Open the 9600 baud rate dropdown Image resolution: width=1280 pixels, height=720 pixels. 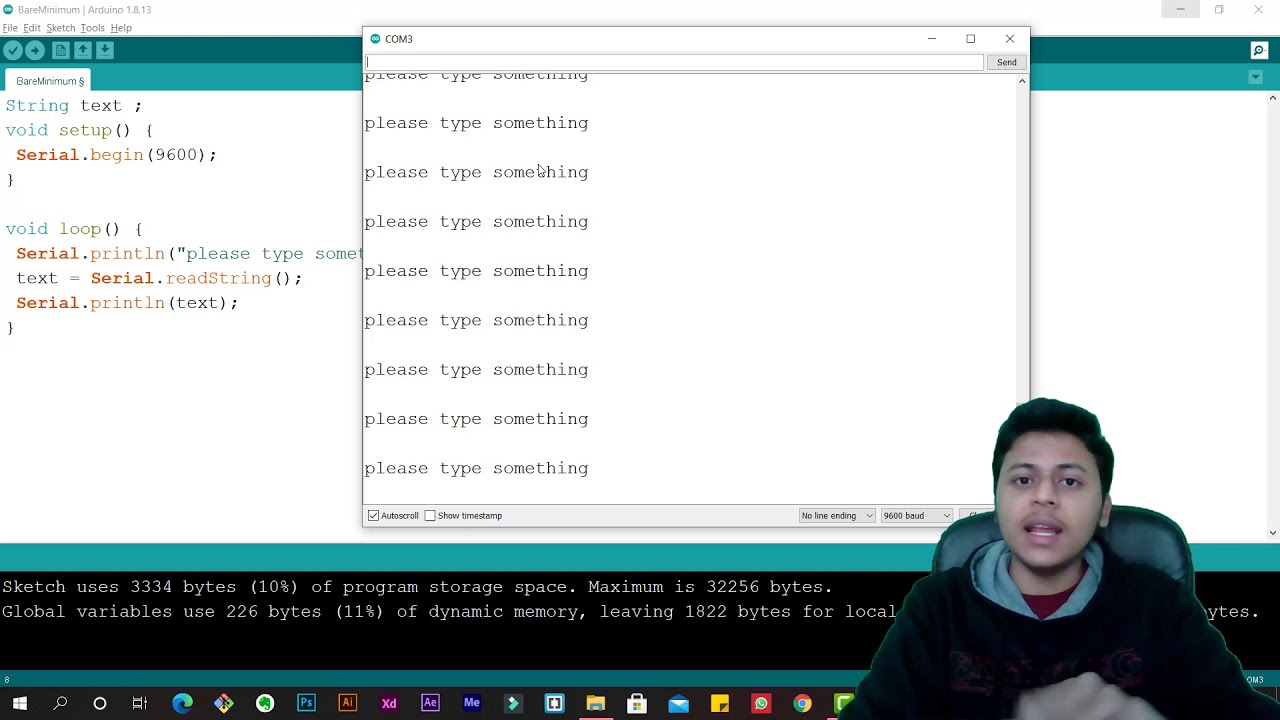coord(916,516)
